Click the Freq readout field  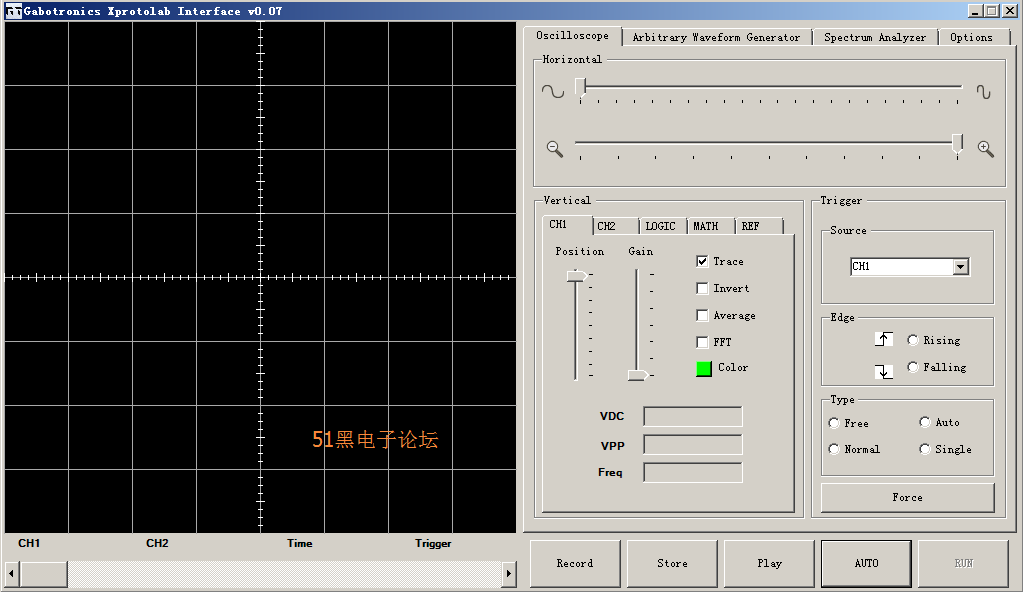693,473
